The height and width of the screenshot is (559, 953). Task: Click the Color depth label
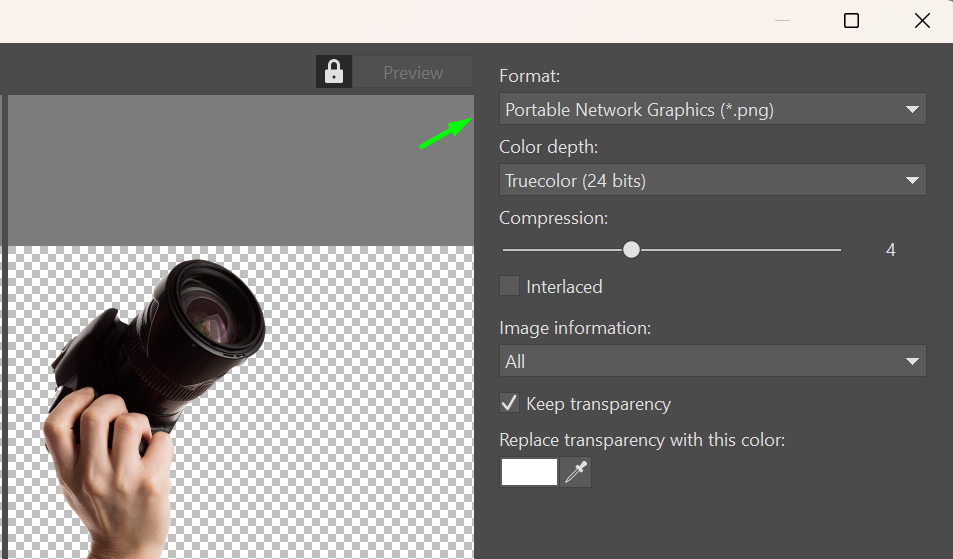(548, 147)
